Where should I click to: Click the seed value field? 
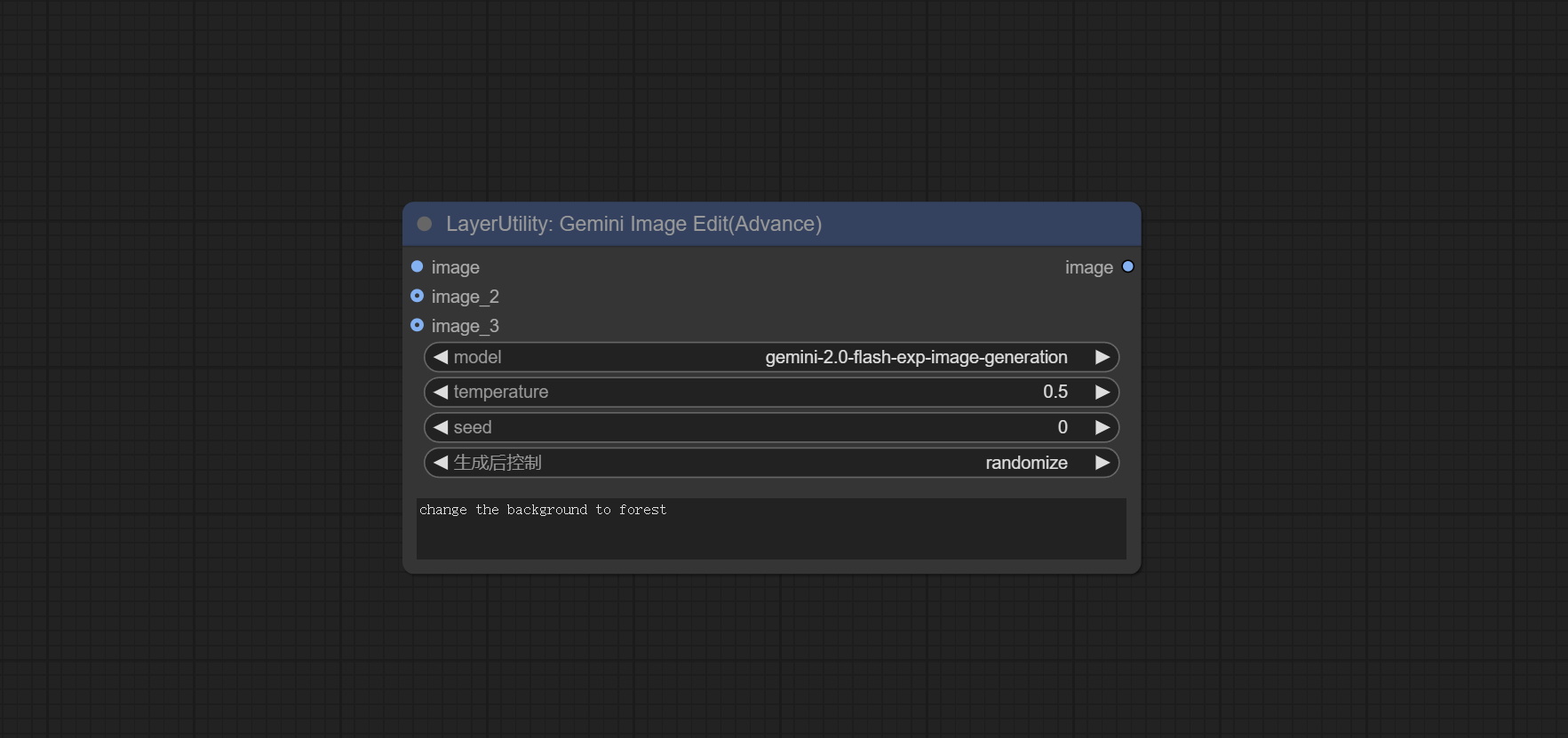pyautogui.click(x=771, y=427)
